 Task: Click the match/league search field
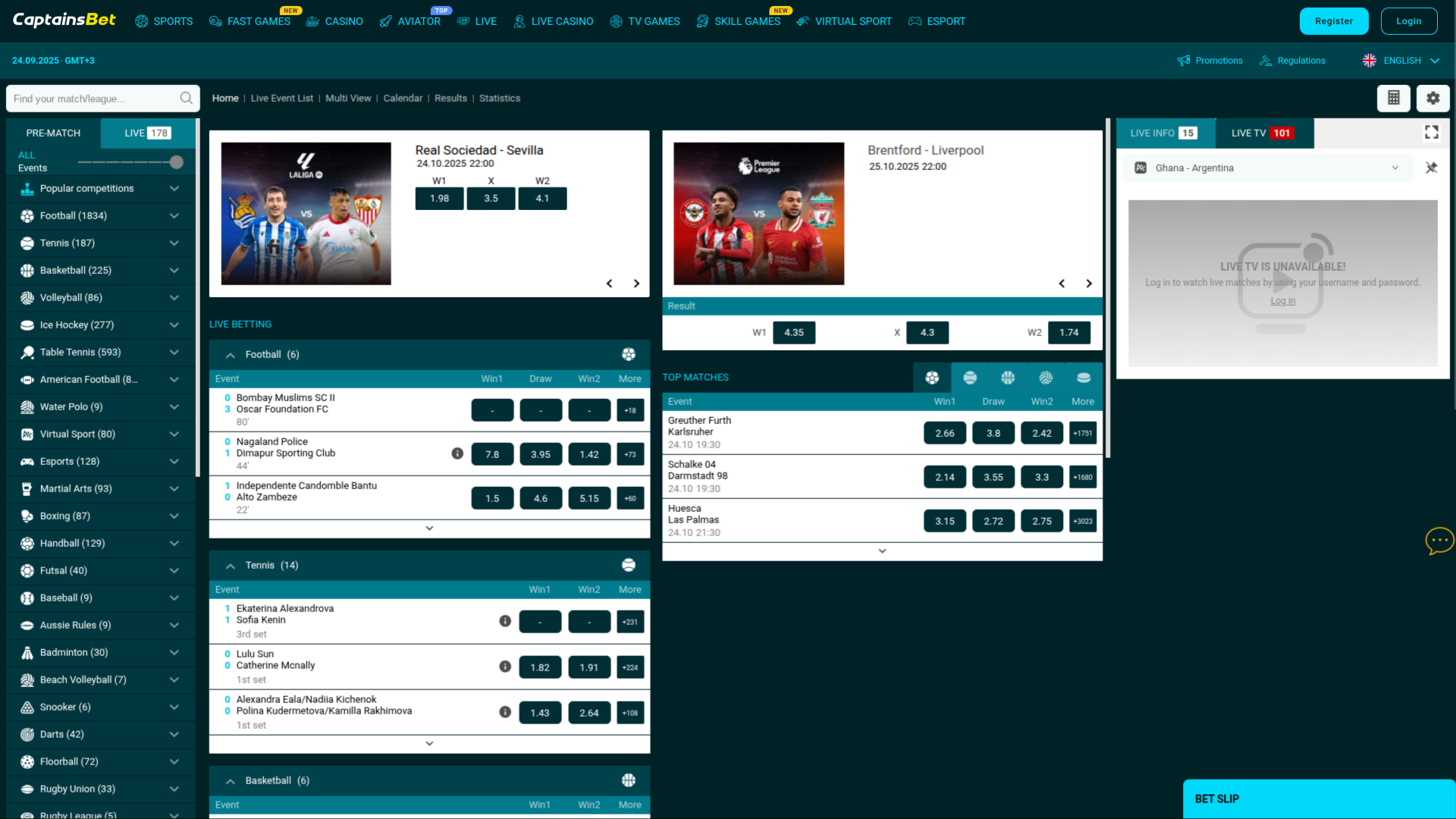[x=91, y=98]
